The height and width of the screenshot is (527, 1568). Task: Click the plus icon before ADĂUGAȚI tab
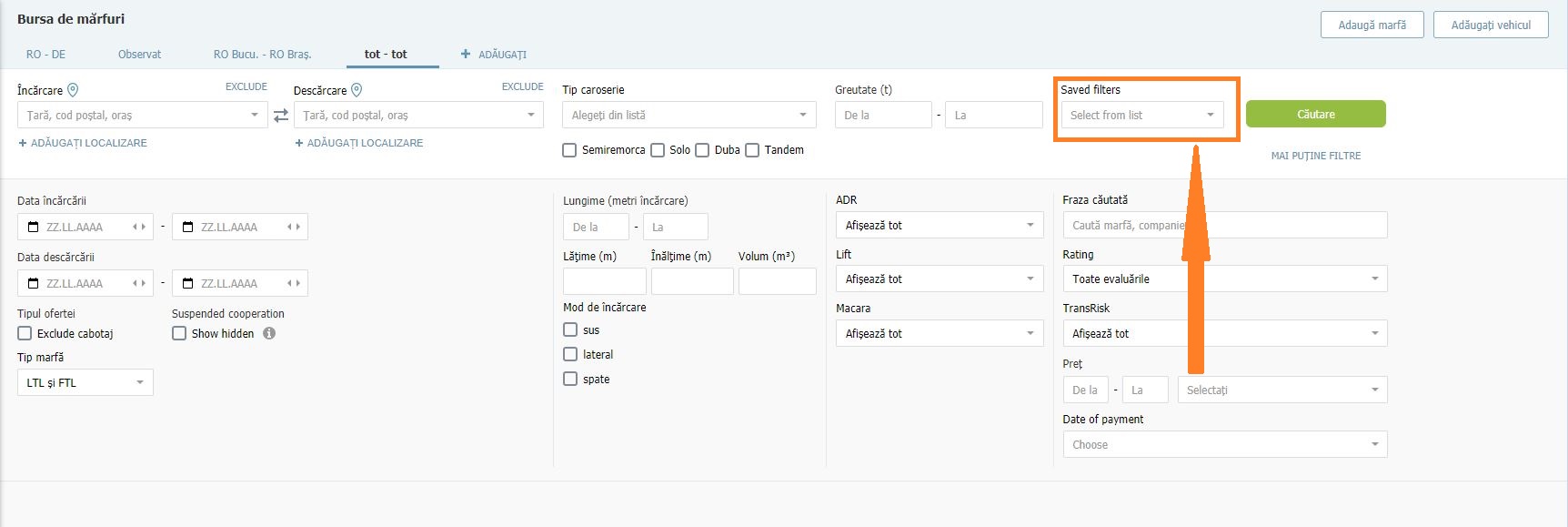coord(466,54)
